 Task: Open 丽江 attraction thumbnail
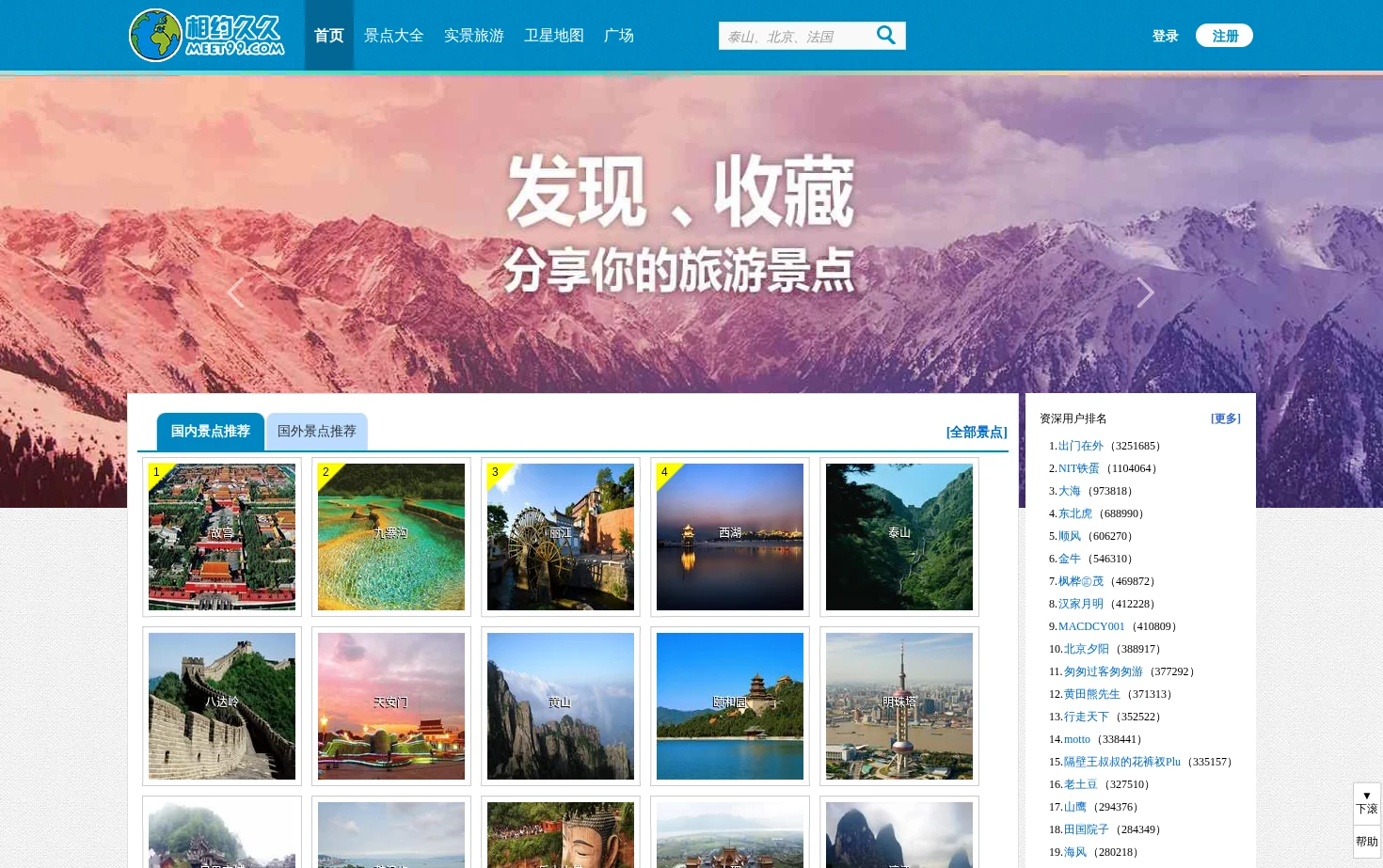coord(561,537)
